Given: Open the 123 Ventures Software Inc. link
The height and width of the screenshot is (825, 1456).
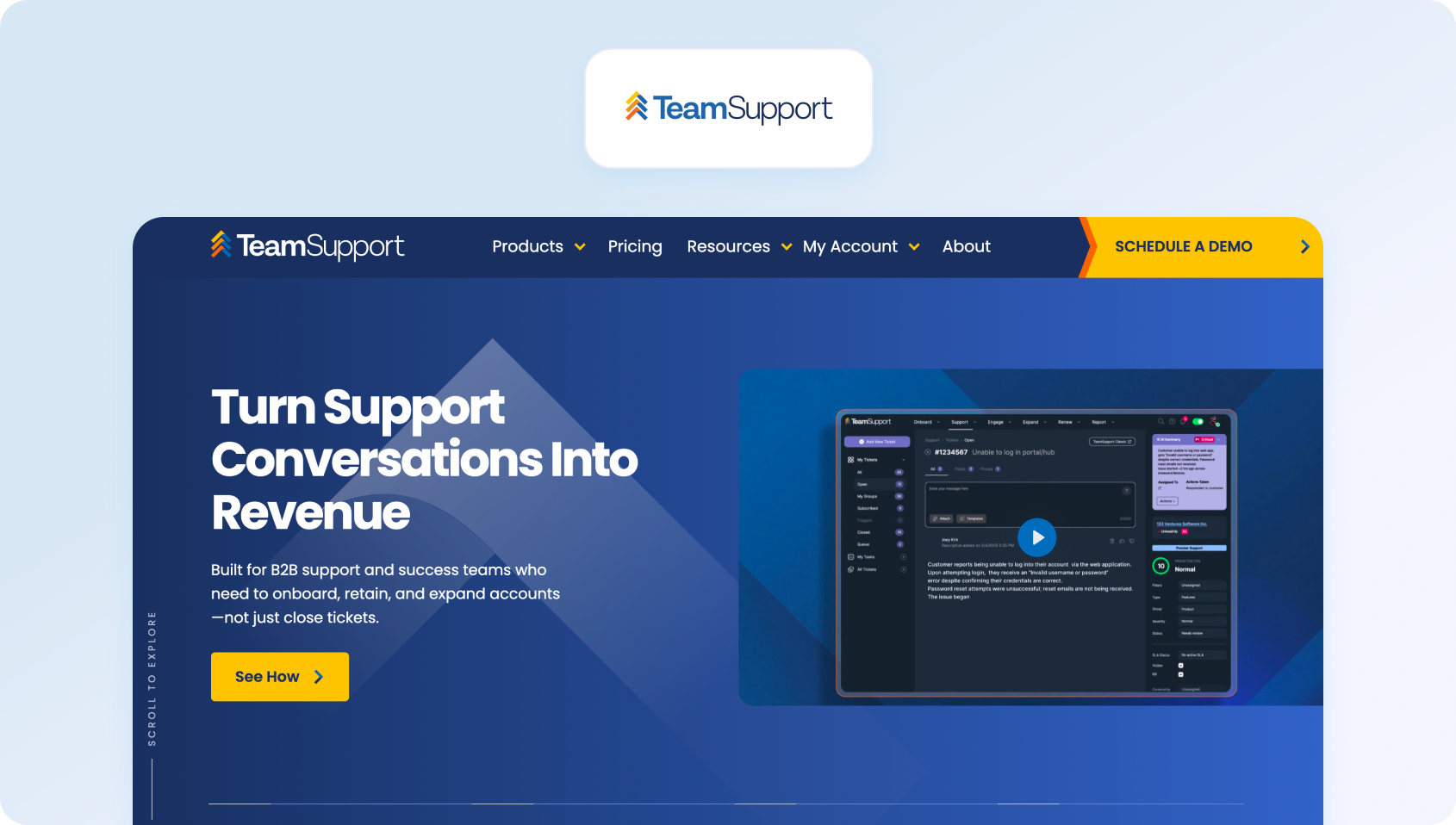Looking at the screenshot, I should (1182, 524).
